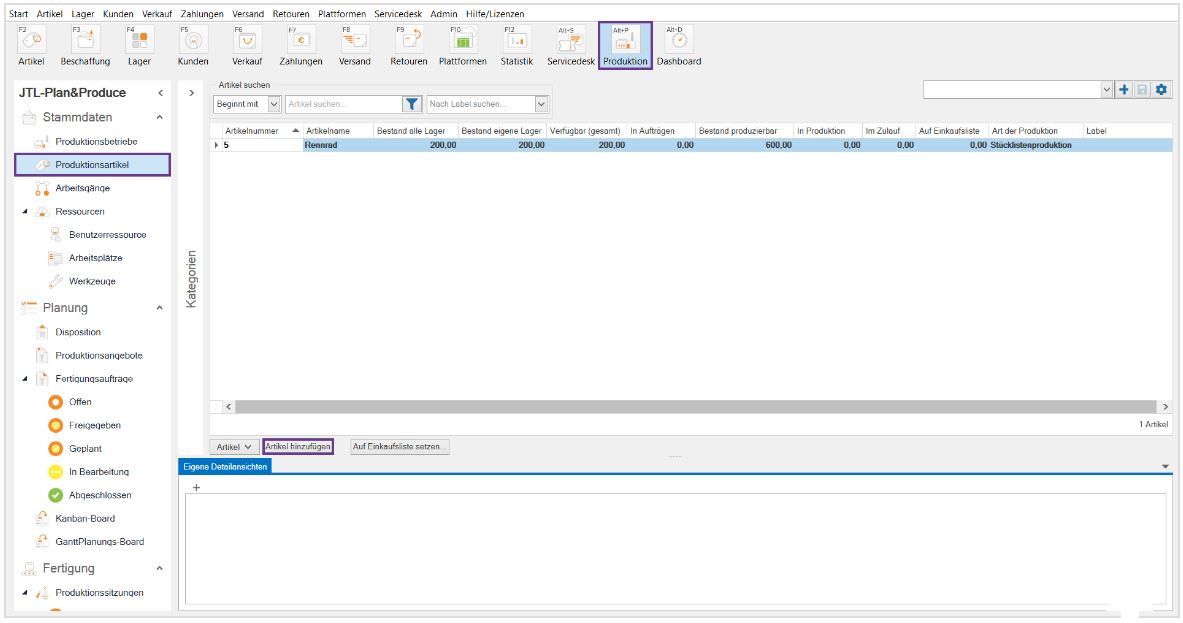
Task: Click the filter funnel icon
Action: point(411,104)
